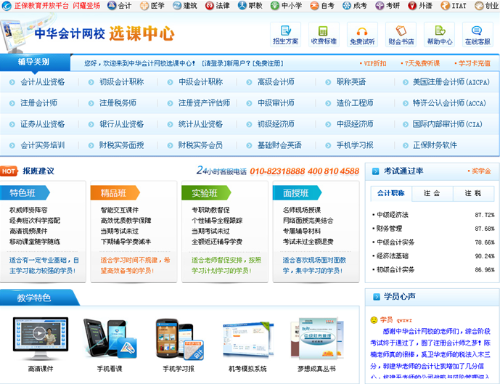Open the 高清课件 monitor thumbnail
The image size is (500, 384).
click(x=41, y=338)
